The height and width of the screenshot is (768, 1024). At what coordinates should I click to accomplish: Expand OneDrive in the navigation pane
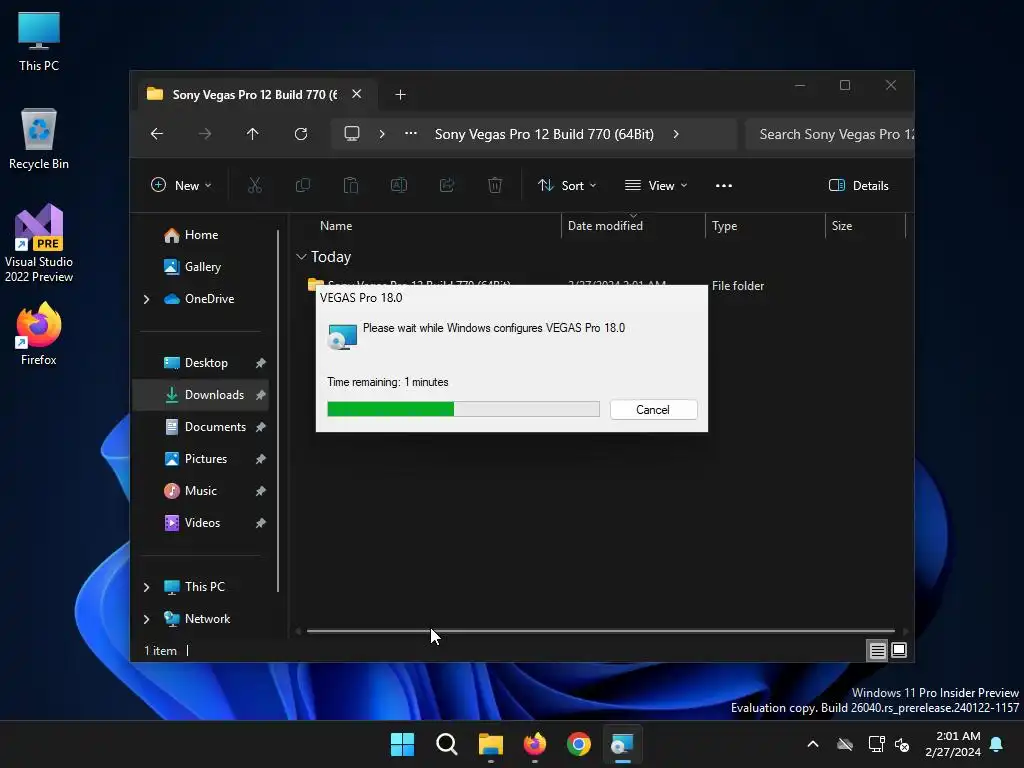tap(146, 299)
